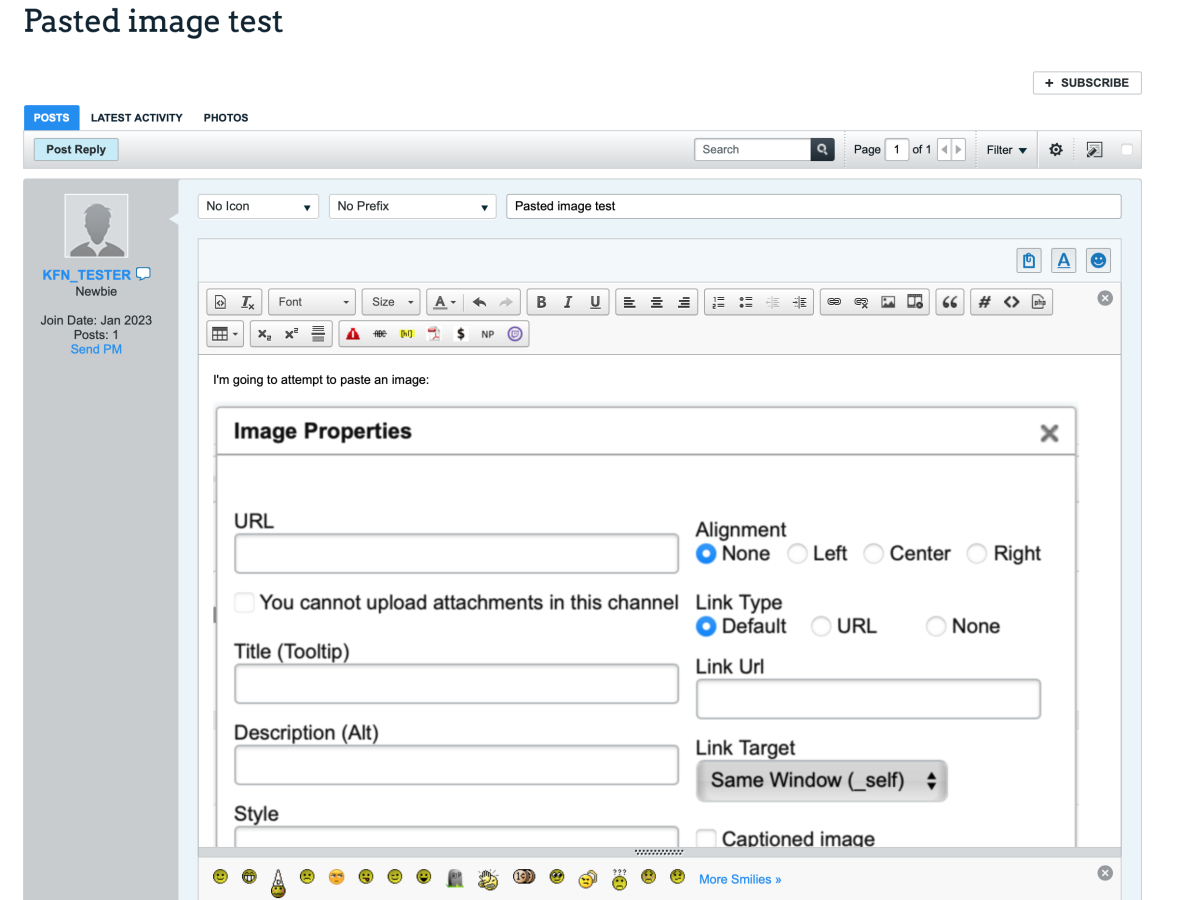Open the No Icon dropdown
Viewport: 1193px width, 900px height.
[x=258, y=206]
